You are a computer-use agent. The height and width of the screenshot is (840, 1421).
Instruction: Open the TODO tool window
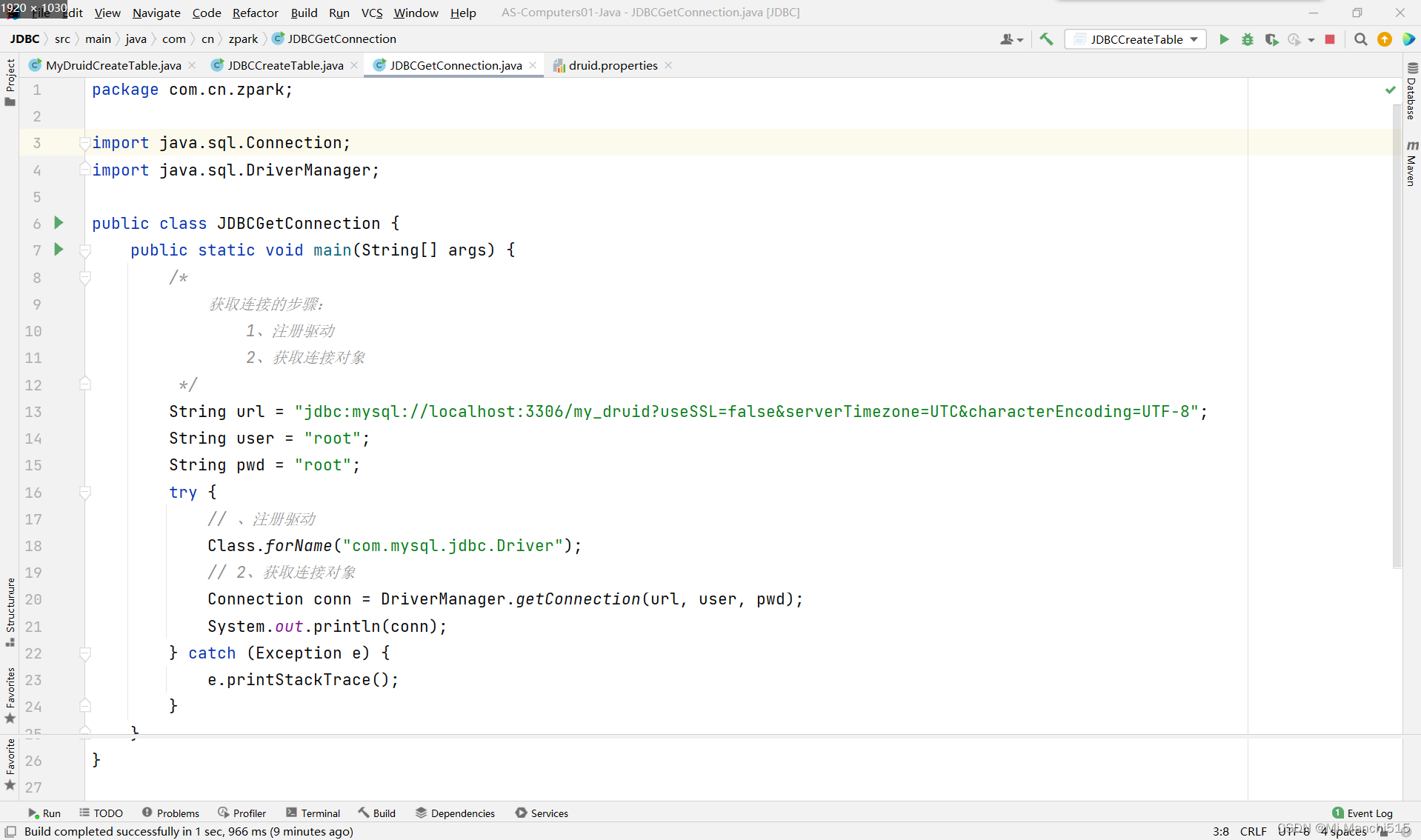tap(101, 813)
